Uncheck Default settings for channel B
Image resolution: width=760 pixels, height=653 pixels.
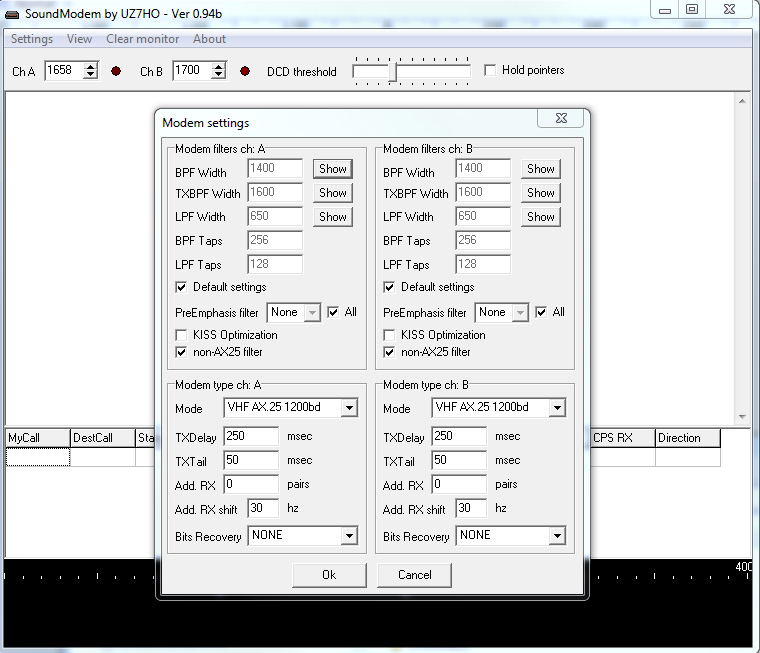click(389, 287)
